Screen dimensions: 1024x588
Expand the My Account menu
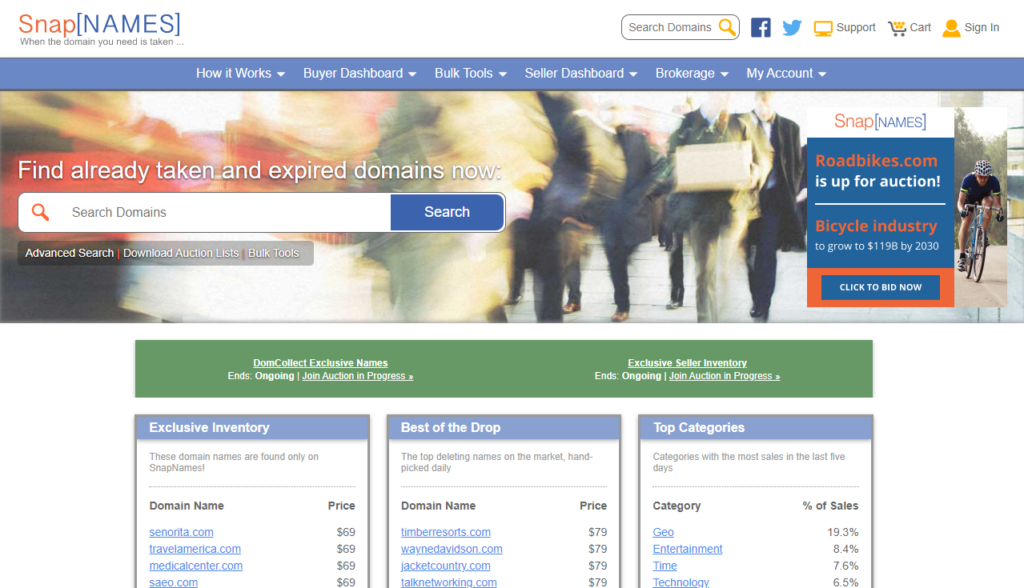tap(786, 73)
